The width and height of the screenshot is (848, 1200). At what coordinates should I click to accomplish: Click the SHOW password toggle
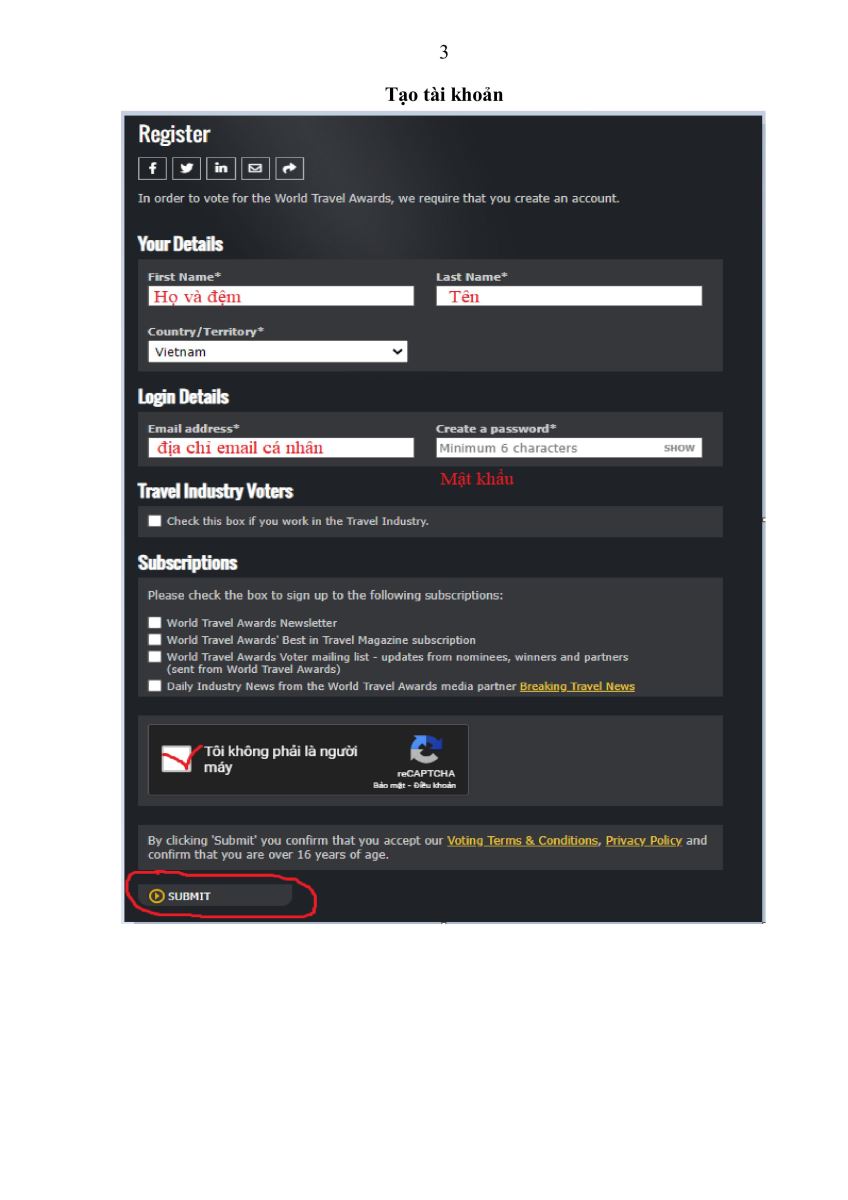(679, 448)
